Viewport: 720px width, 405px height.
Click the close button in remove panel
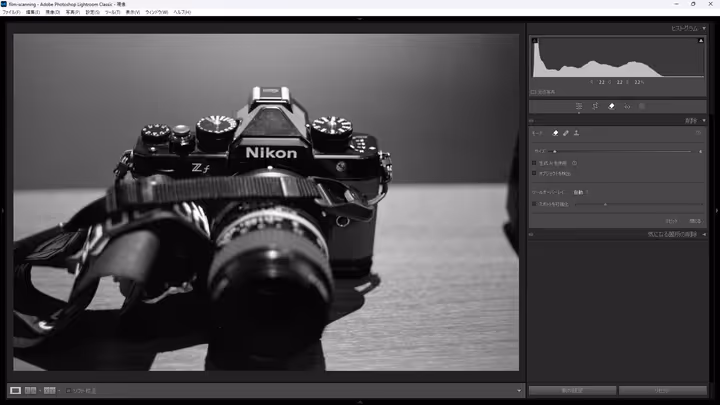click(694, 220)
